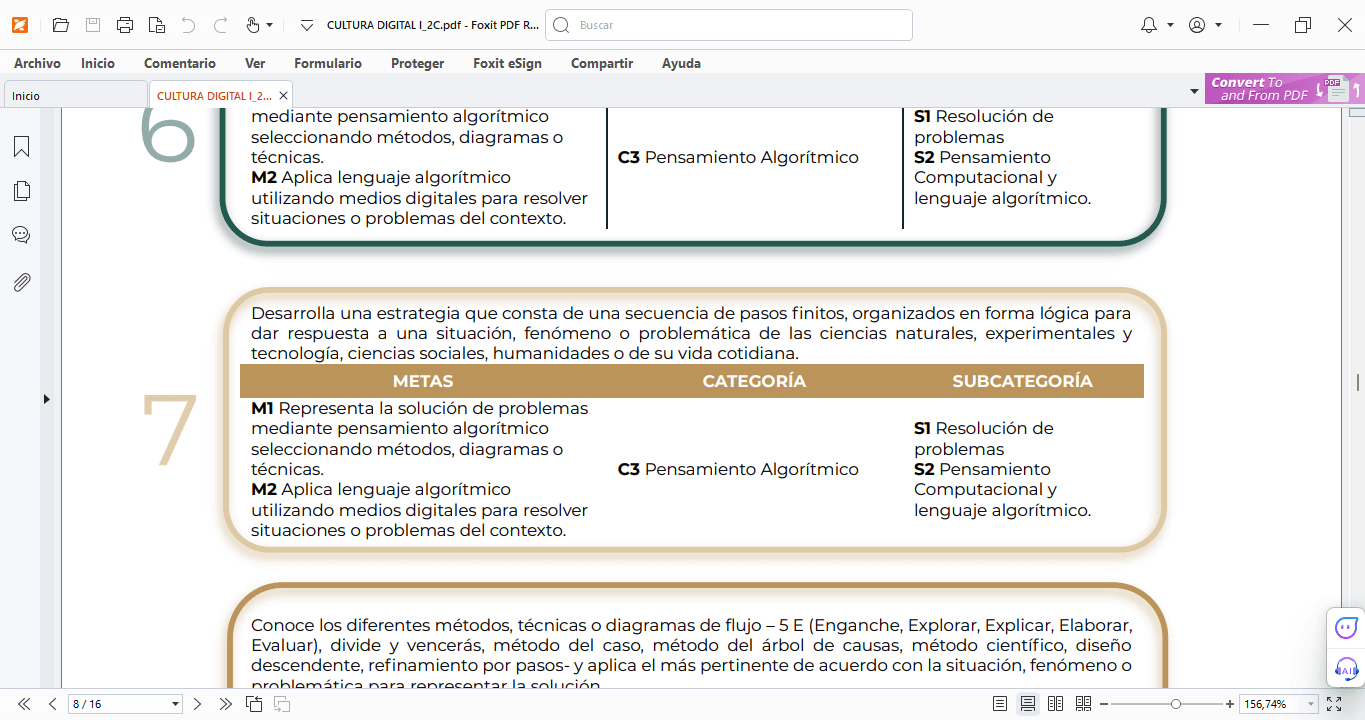Switch to single page view
This screenshot has width=1365, height=720.
(1000, 704)
